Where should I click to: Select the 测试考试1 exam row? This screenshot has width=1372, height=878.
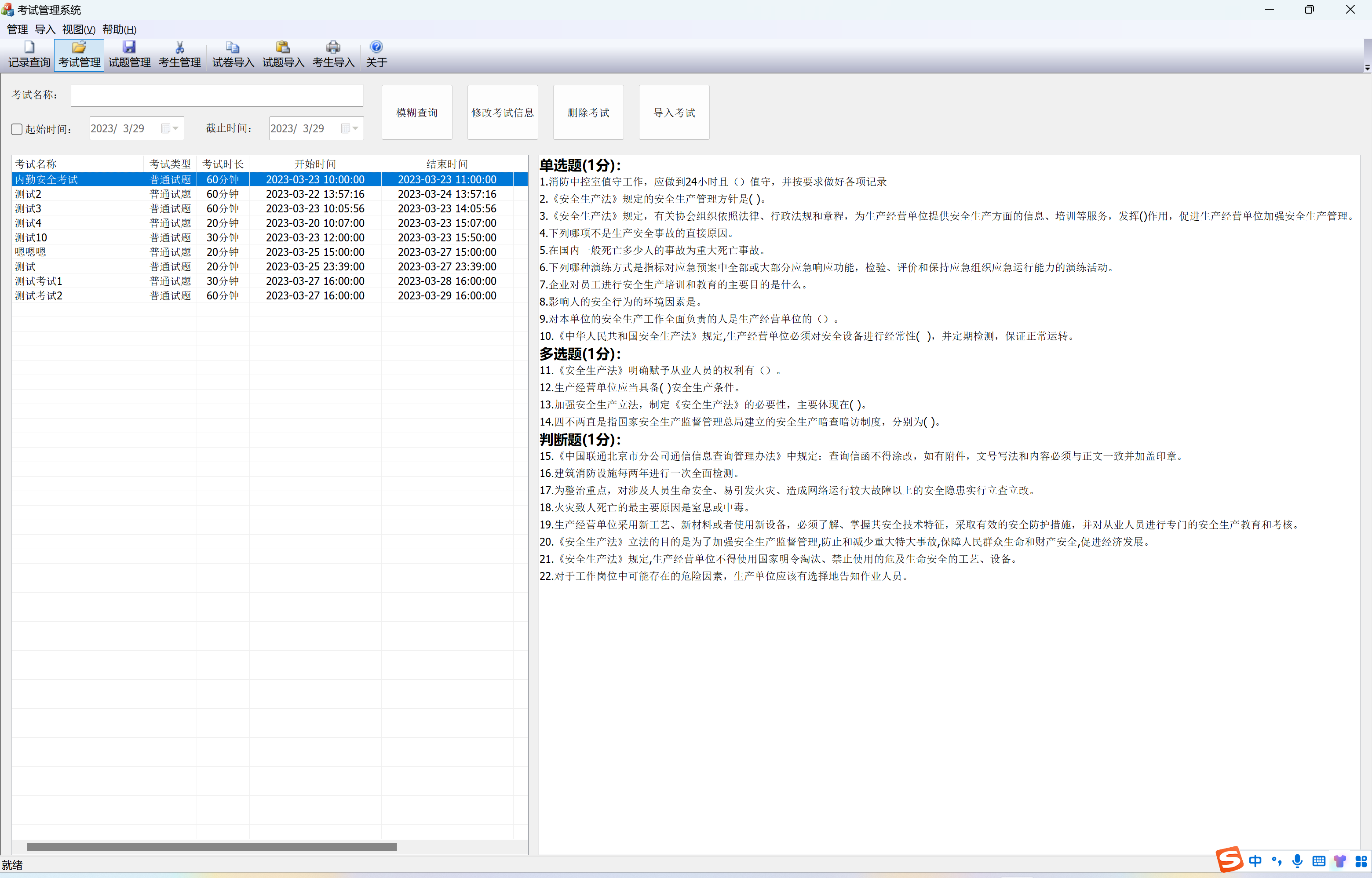point(269,281)
